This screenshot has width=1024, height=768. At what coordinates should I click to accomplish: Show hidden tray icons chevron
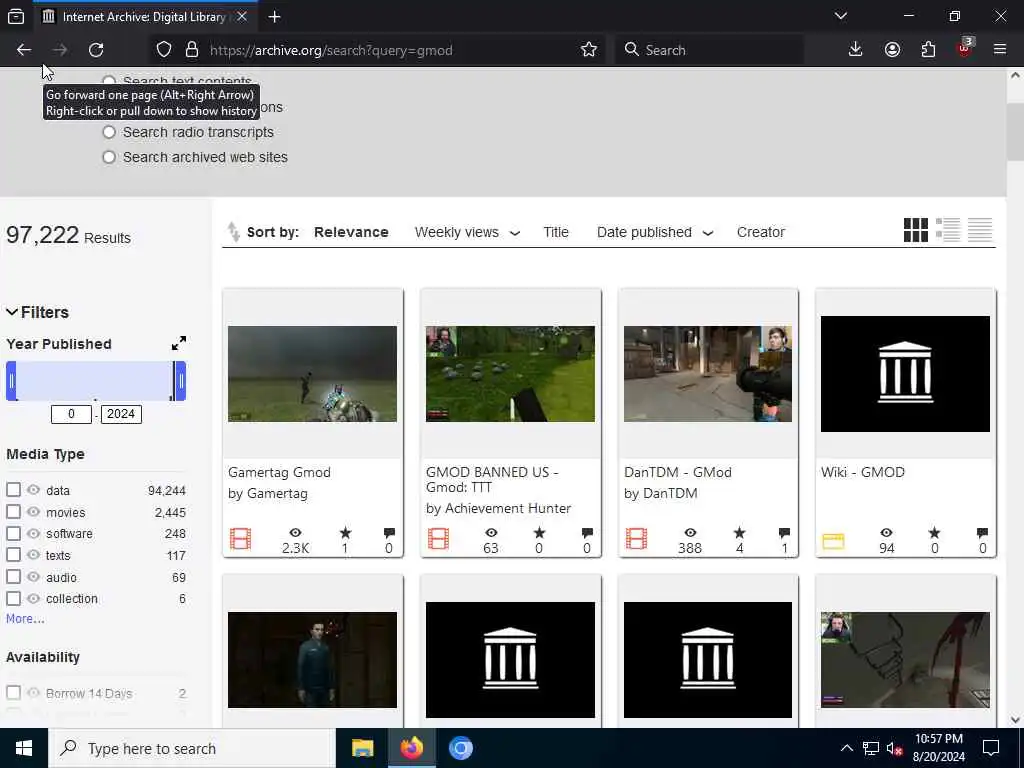pos(846,748)
